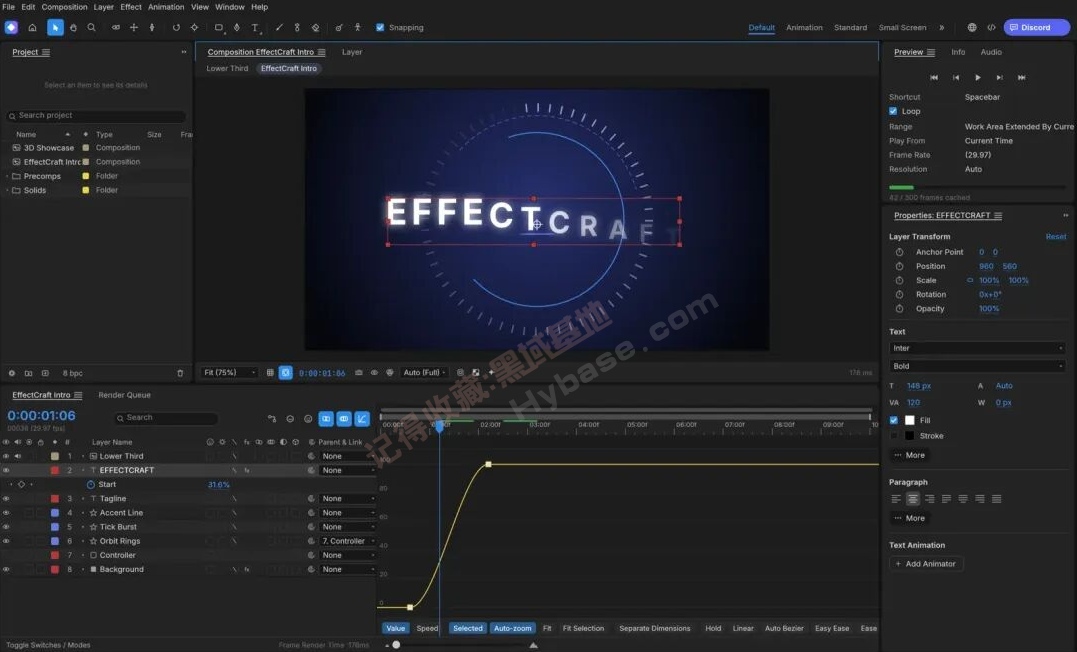Click the Home icon in the toolbar
This screenshot has height=652, width=1077.
pyautogui.click(x=32, y=27)
